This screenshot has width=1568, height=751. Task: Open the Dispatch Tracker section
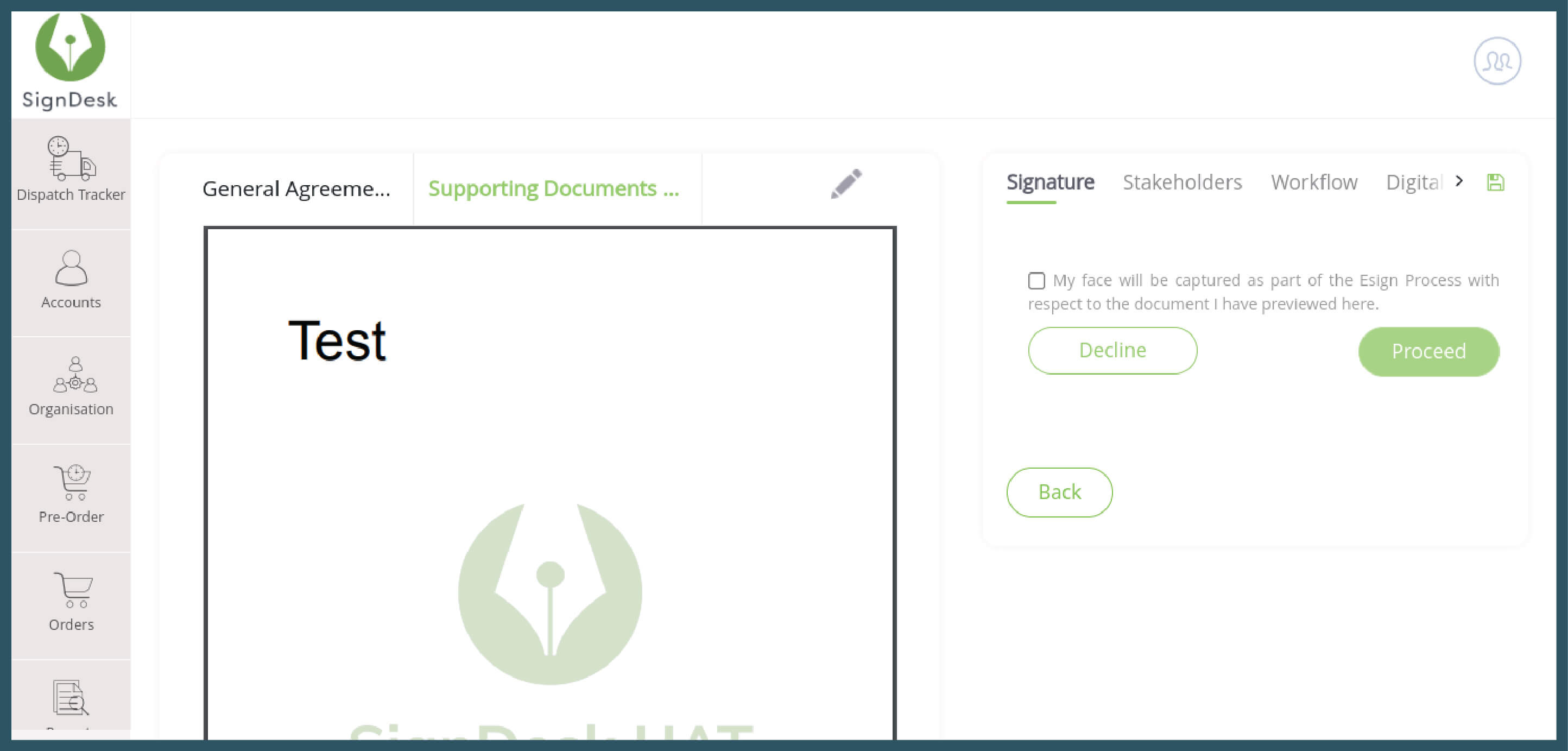click(x=70, y=173)
